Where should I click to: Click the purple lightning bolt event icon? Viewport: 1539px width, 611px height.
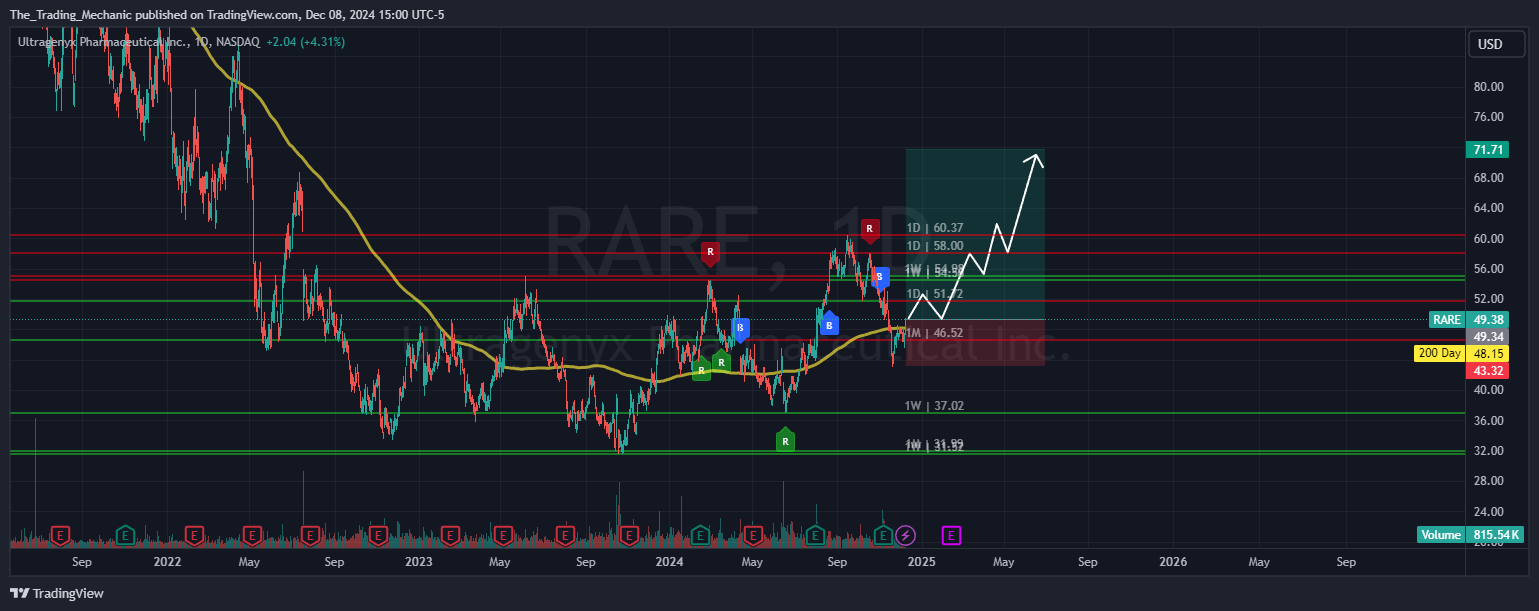(x=906, y=535)
